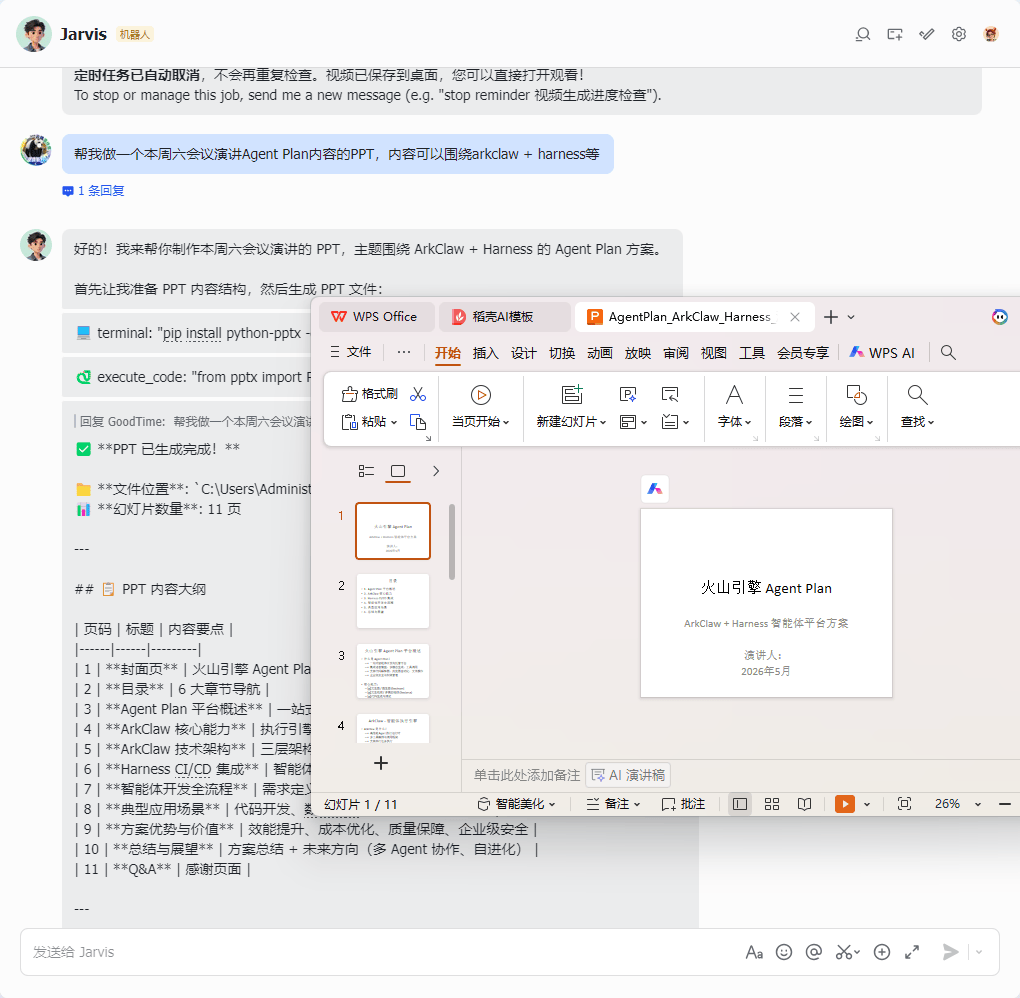Open the 文件 menu in WPS
This screenshot has width=1020, height=998.
point(351,352)
